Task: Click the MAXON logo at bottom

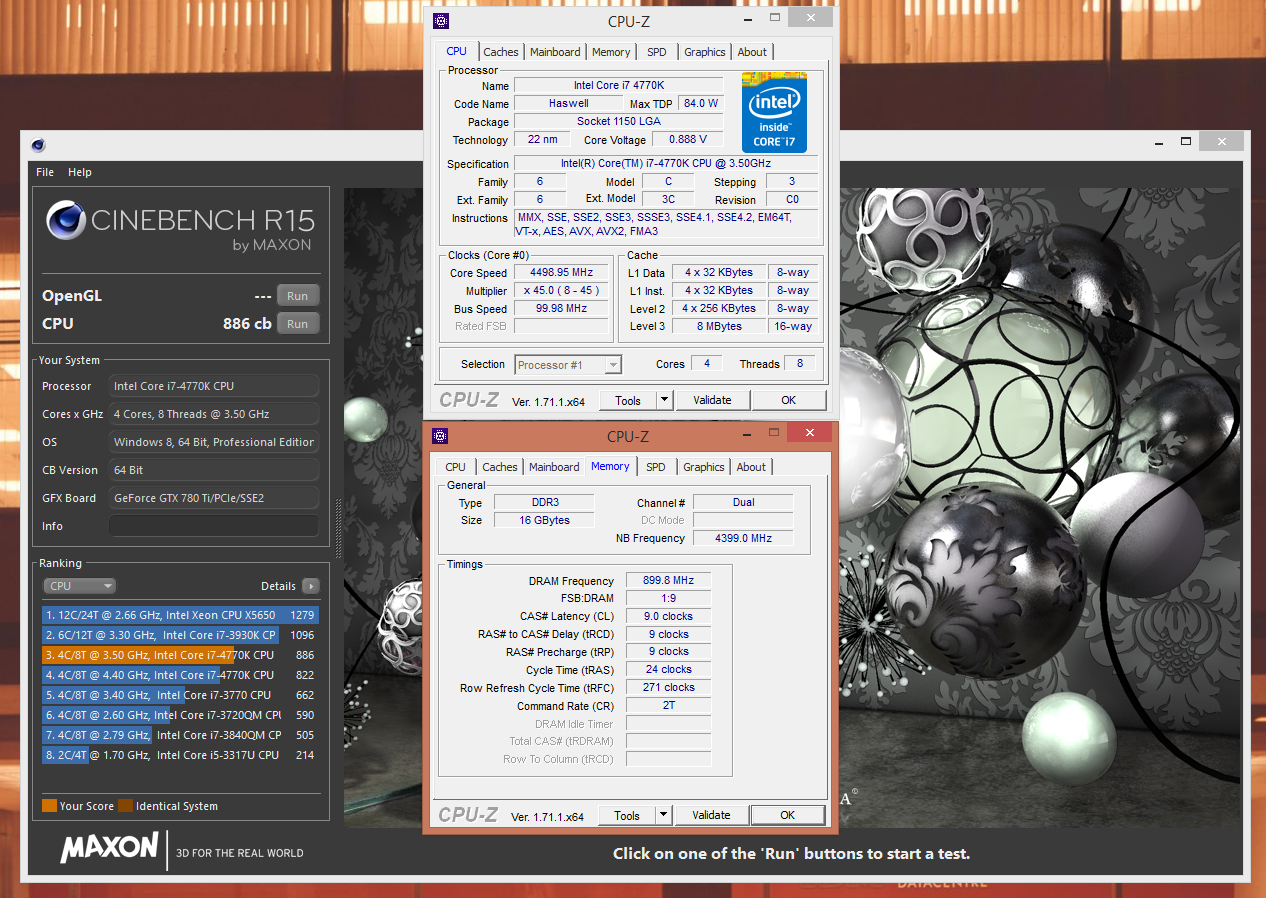Action: pyautogui.click(x=109, y=848)
